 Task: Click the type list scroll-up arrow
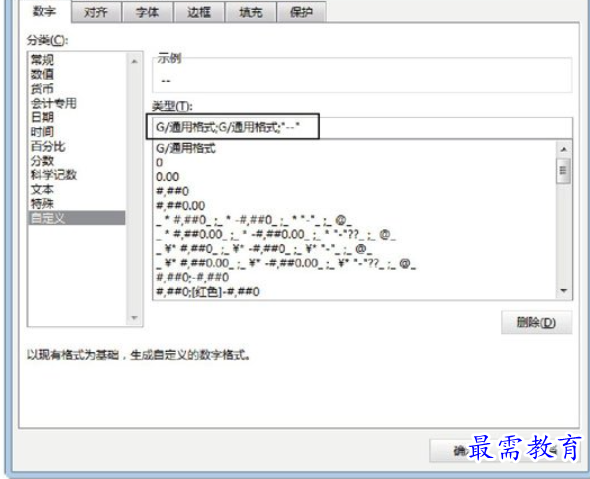tap(564, 149)
